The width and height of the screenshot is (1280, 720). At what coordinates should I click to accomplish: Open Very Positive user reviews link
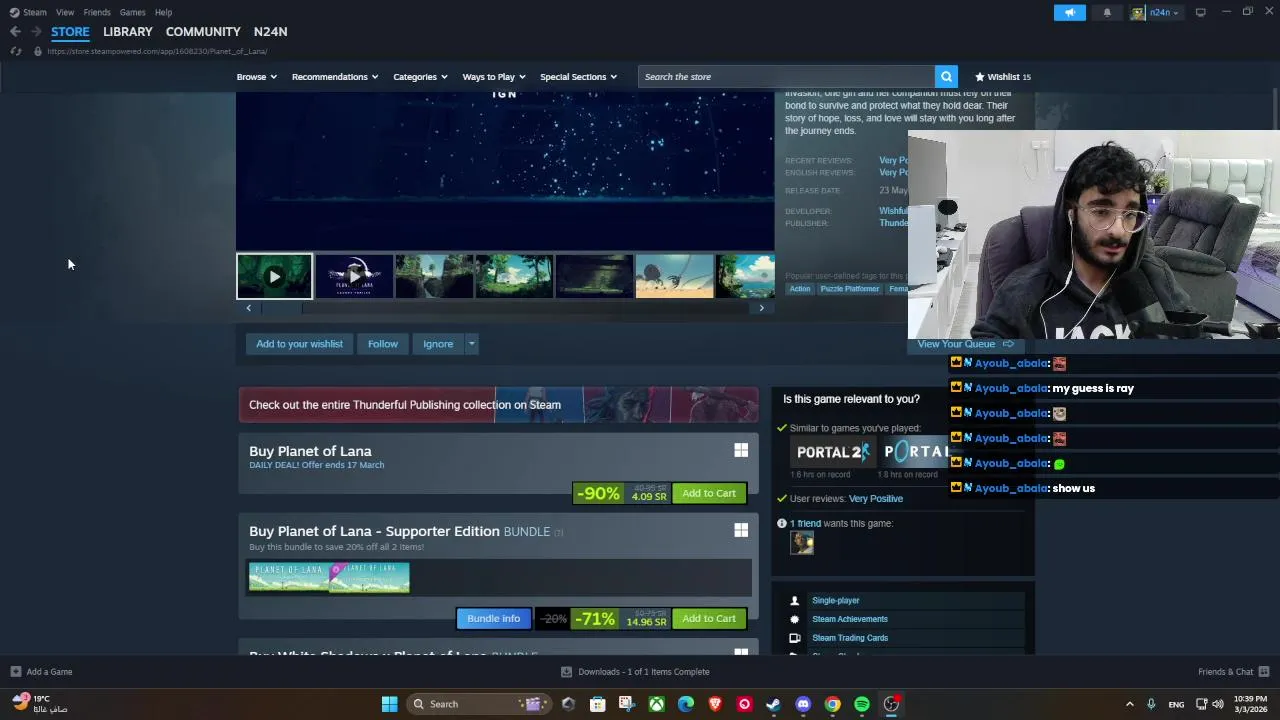tap(876, 498)
